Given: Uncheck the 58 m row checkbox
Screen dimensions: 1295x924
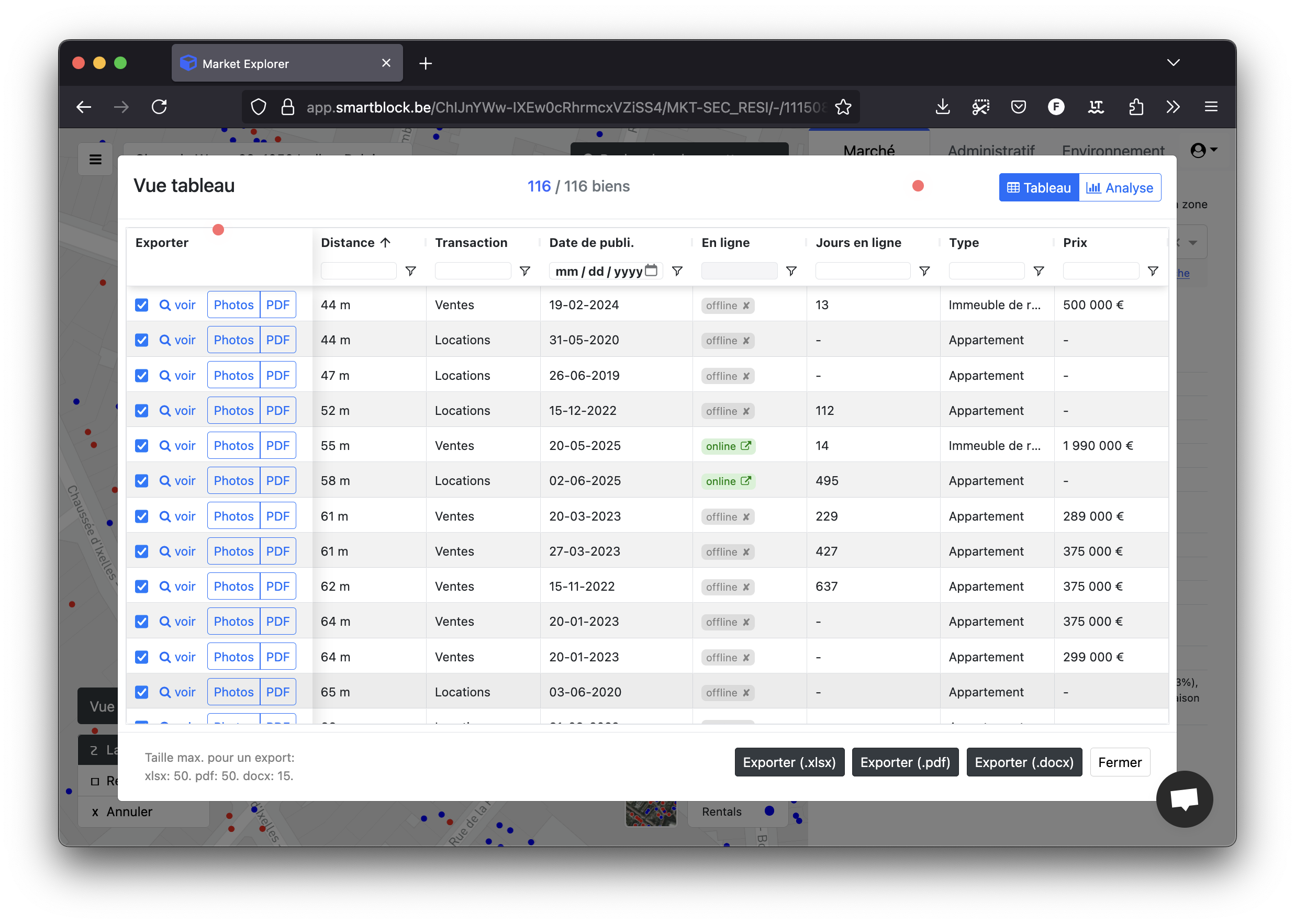Looking at the screenshot, I should (x=141, y=481).
